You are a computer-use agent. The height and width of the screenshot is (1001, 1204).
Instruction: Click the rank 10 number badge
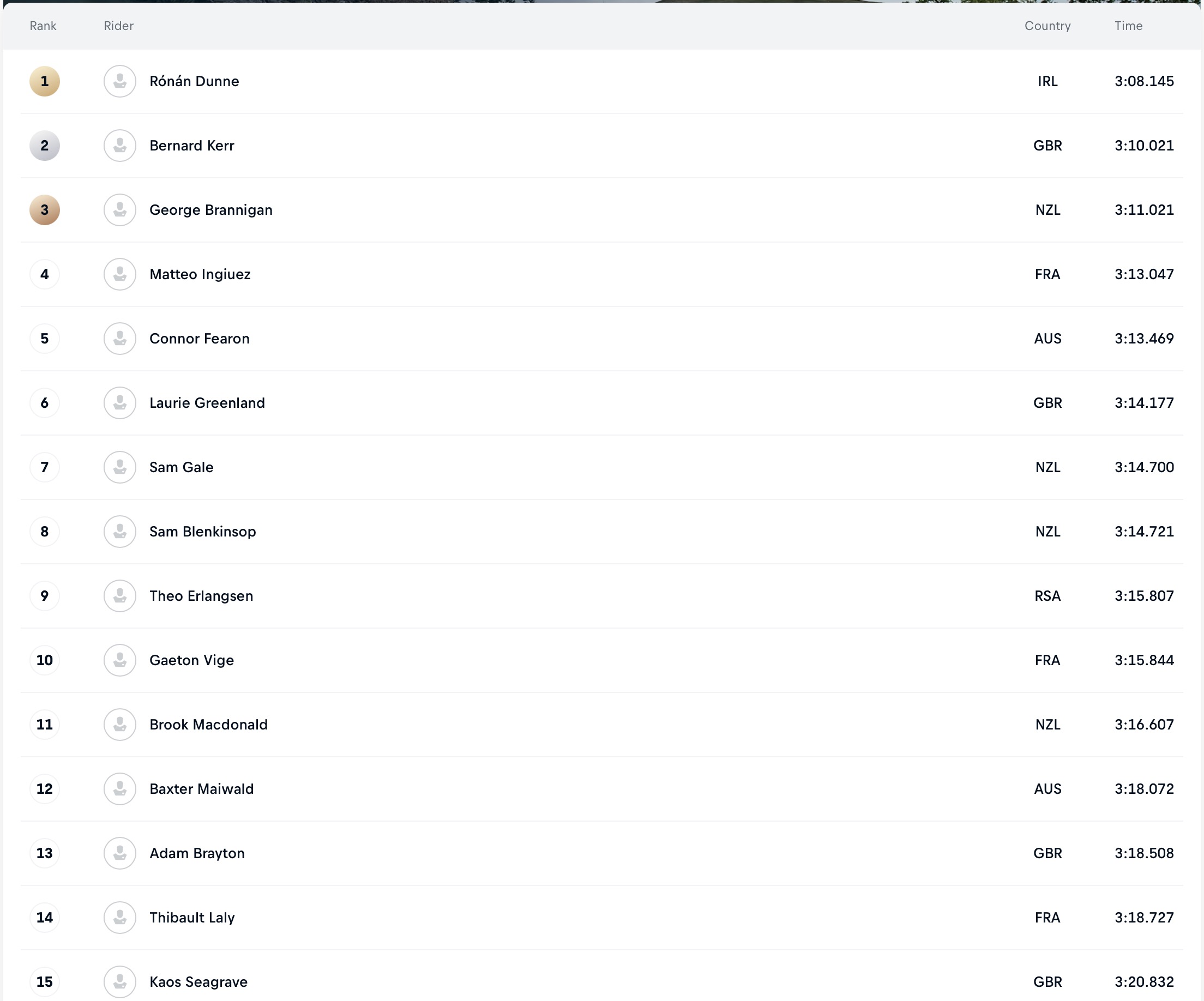click(x=45, y=660)
